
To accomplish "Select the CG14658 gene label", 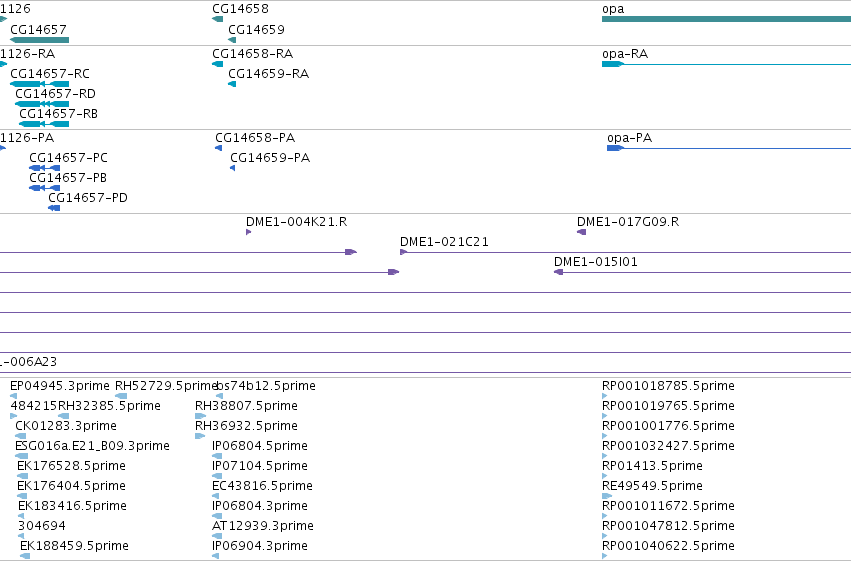I will click(240, 9).
